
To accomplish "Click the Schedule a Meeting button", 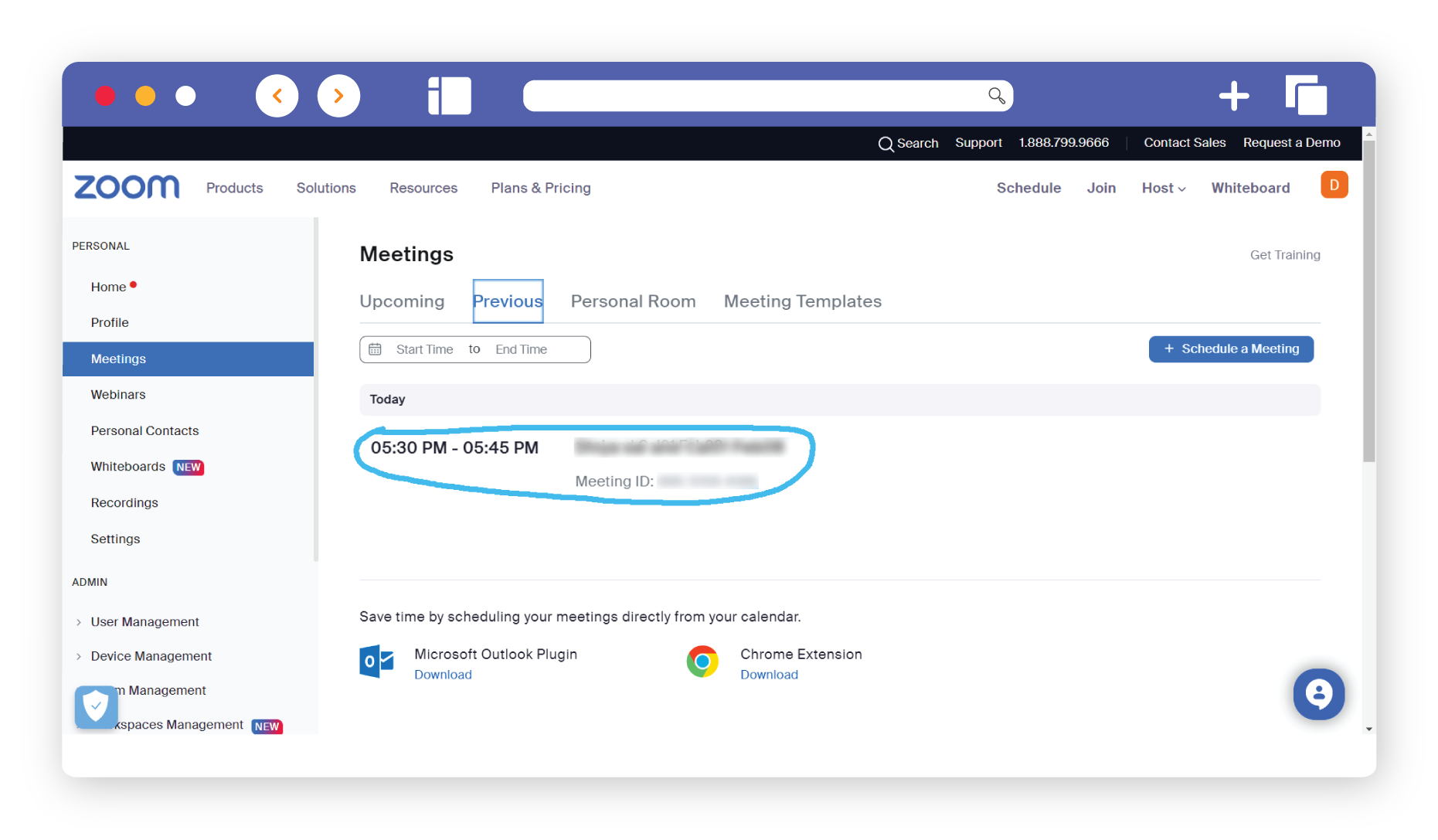I will 1231,349.
